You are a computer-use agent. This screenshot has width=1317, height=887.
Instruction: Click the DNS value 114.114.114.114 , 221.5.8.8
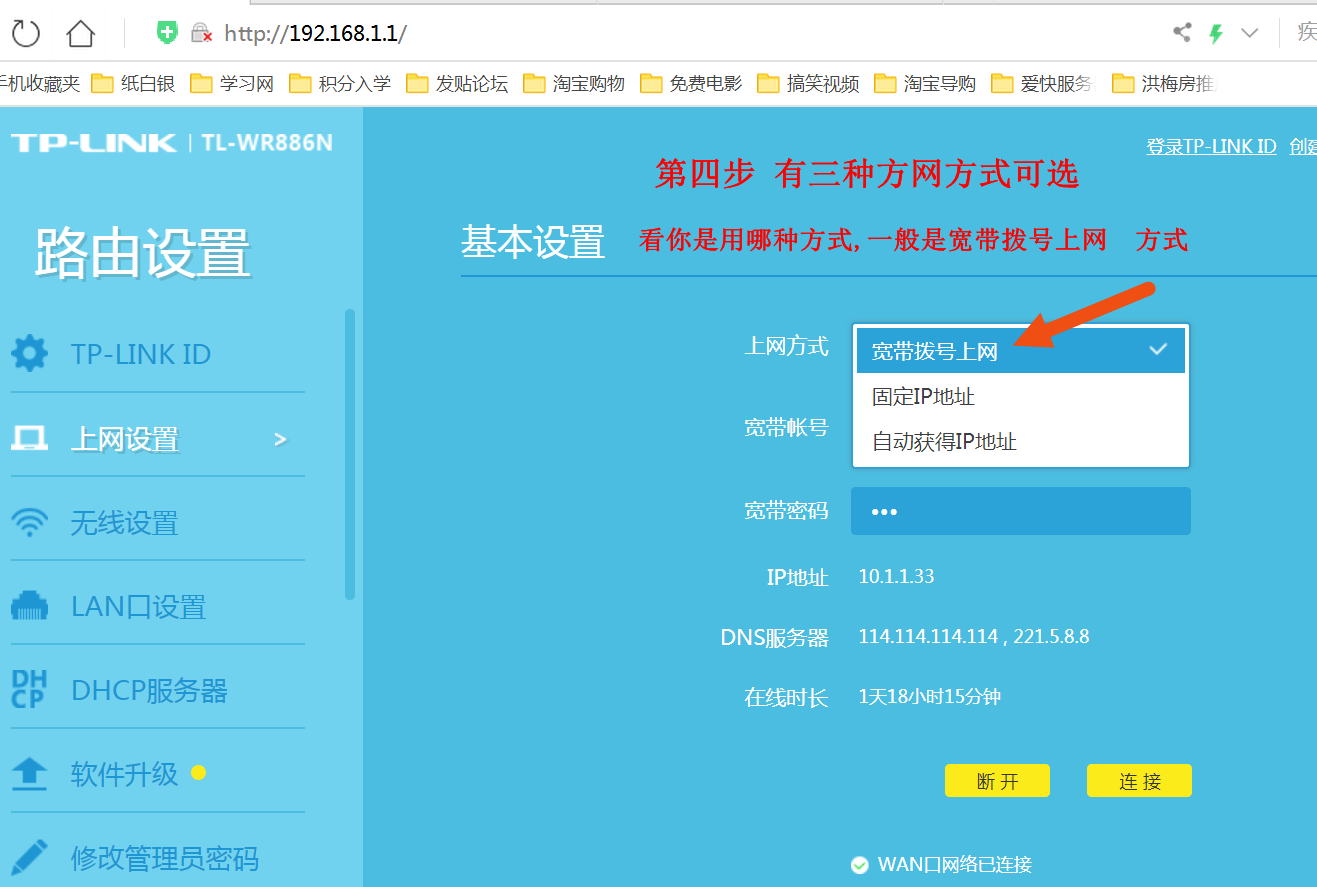(x=974, y=636)
